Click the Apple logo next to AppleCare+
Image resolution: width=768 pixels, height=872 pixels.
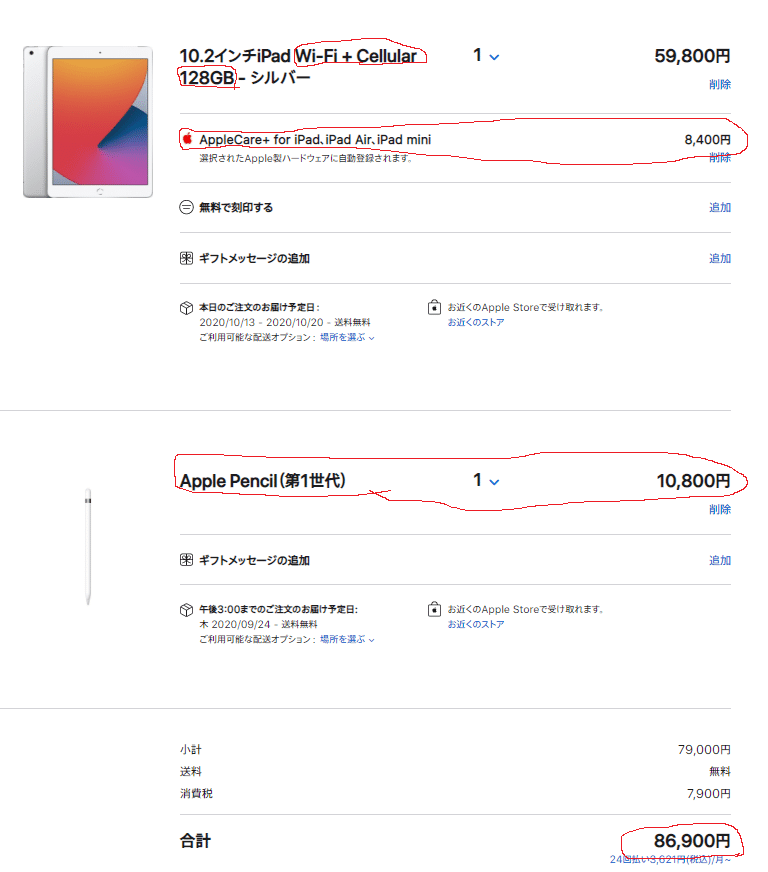pyautogui.click(x=187, y=140)
